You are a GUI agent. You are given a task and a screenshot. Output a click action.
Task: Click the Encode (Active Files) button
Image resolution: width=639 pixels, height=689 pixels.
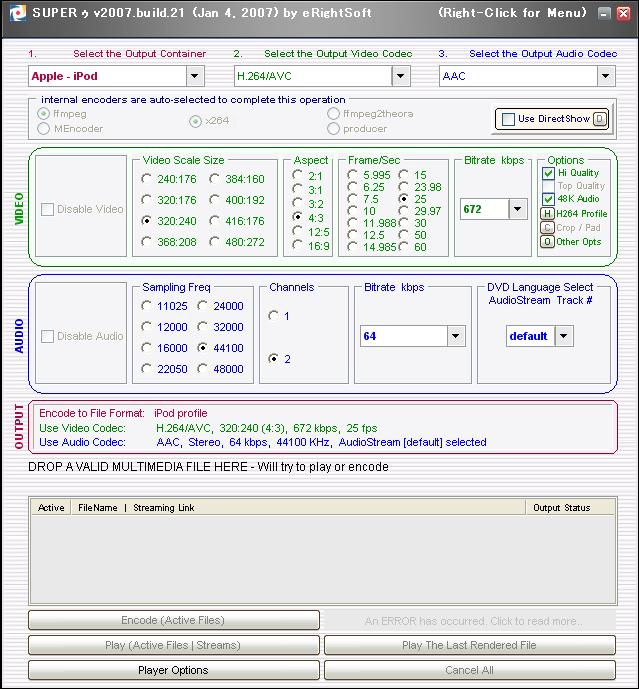tap(174, 620)
